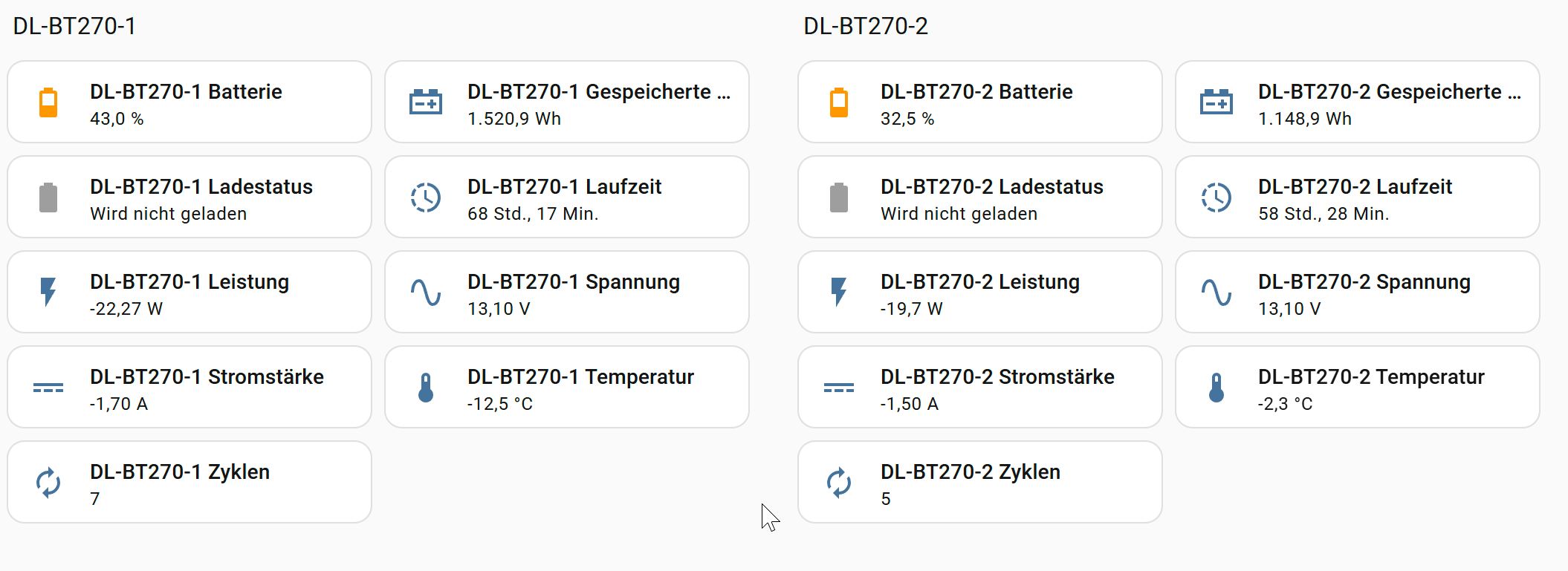Viewport: 1568px width, 571px height.
Task: Click the DL-BT270-1 Temperatur thermometer icon
Action: tap(426, 388)
